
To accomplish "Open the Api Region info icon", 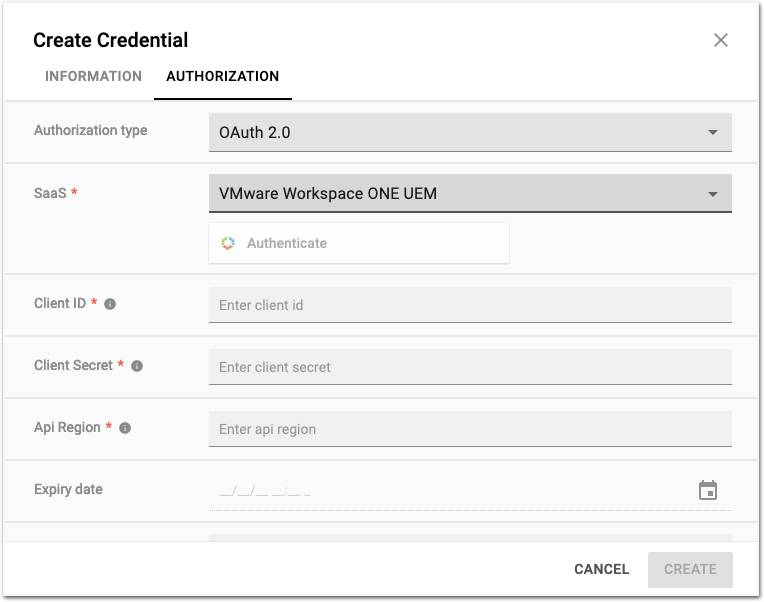I will 125,428.
